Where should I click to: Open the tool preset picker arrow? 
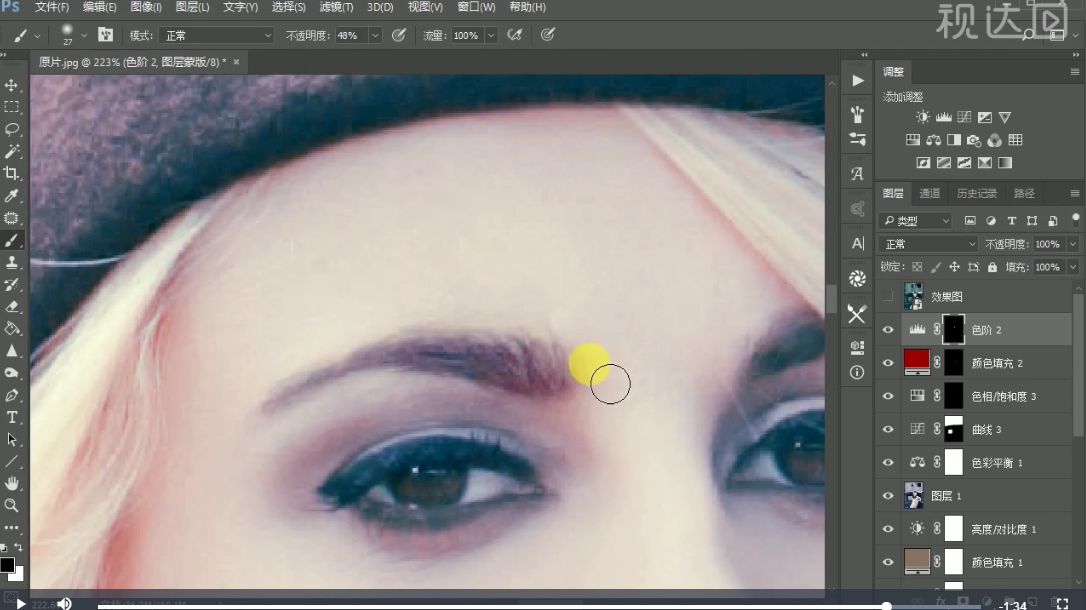pyautogui.click(x=37, y=35)
